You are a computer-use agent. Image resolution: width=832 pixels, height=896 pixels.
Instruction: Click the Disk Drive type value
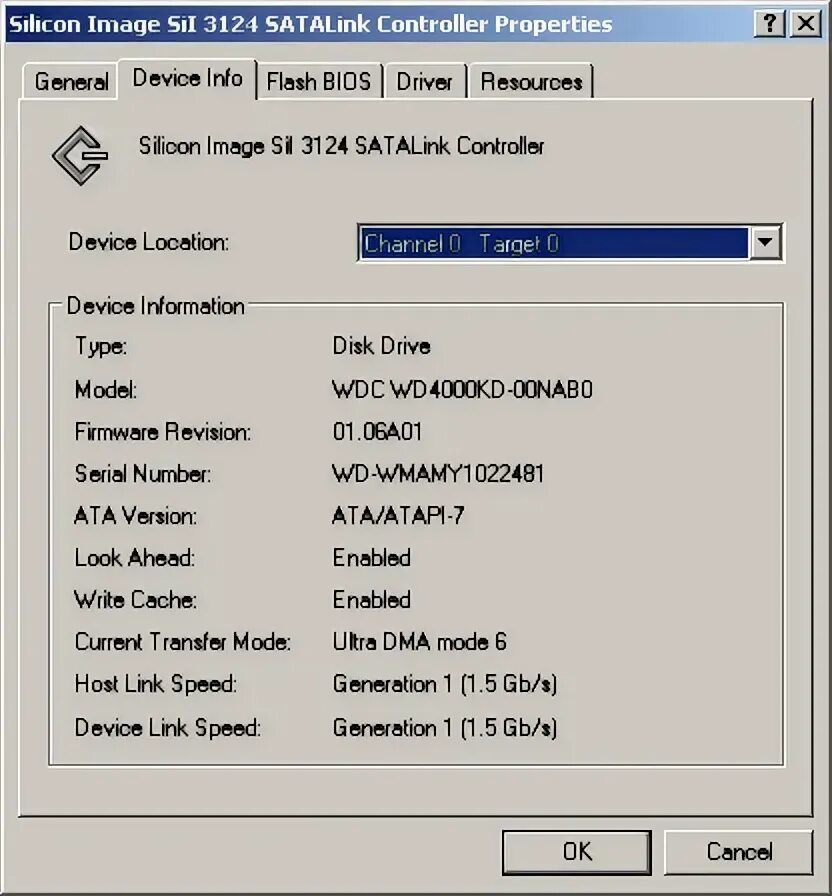pyautogui.click(x=382, y=346)
